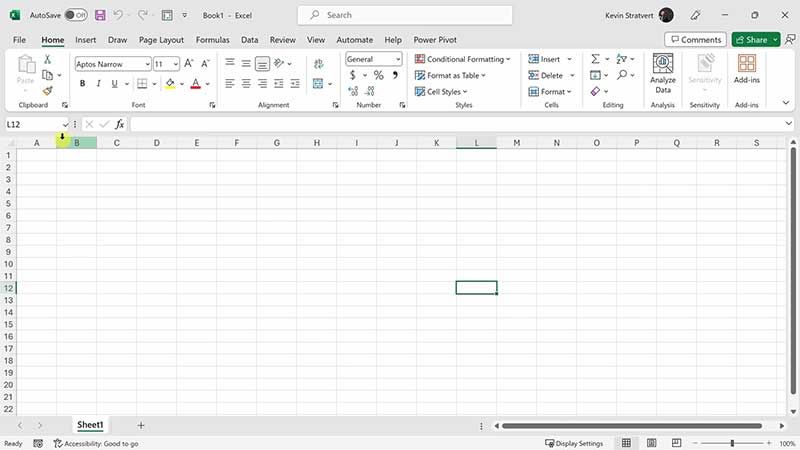Open the font size dropdown
This screenshot has width=800, height=450.
[176, 64]
